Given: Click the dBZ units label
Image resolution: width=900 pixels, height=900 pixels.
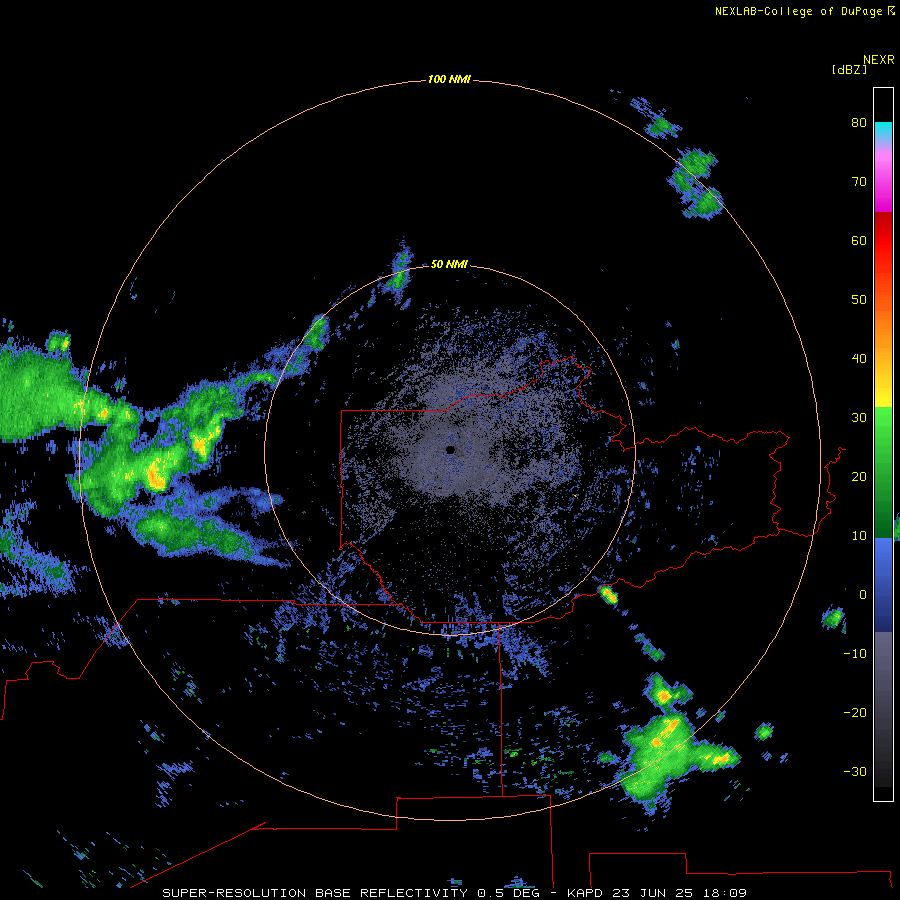Looking at the screenshot, I should (849, 69).
